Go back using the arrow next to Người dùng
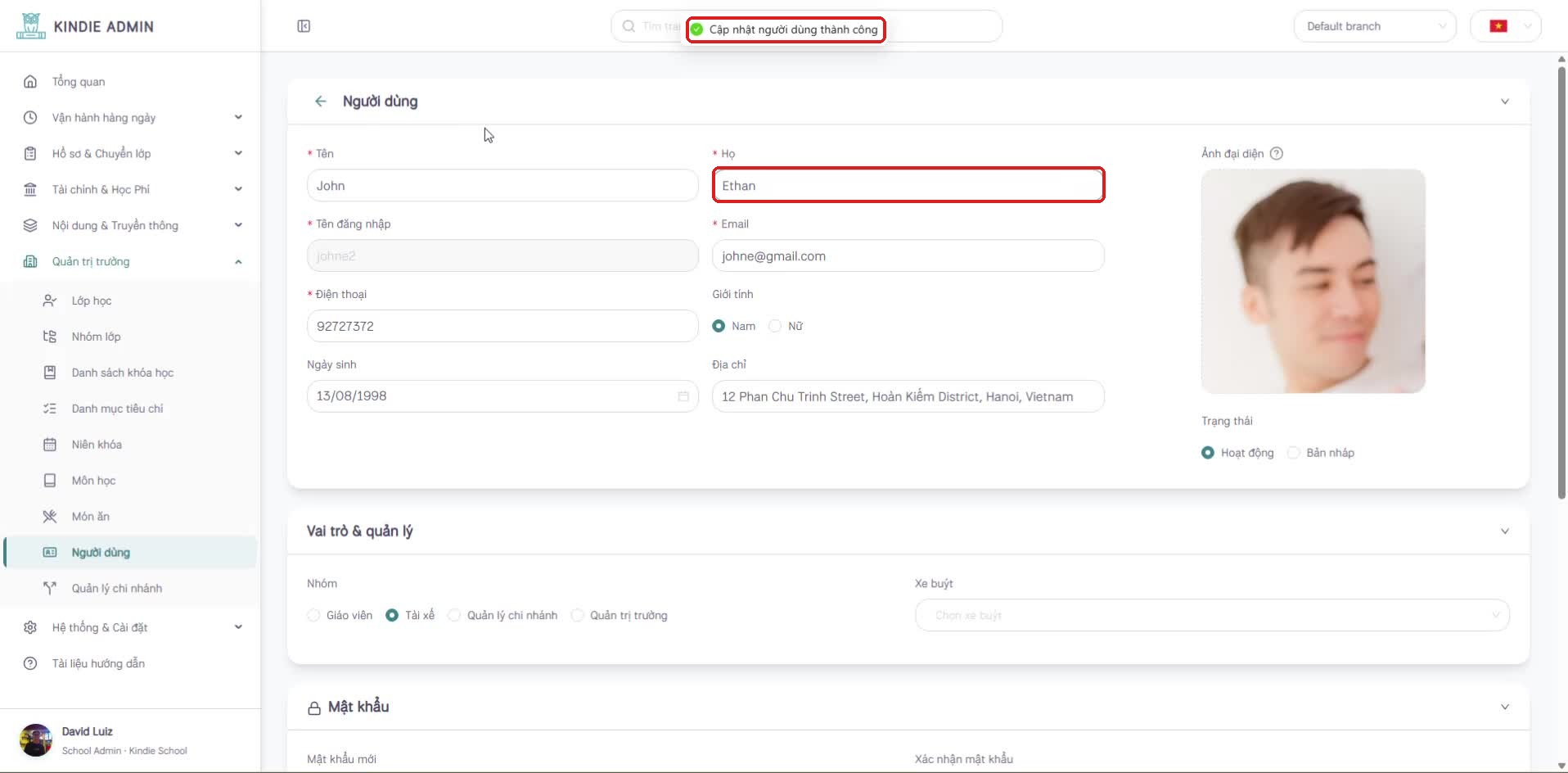Viewport: 1568px width, 773px height. pos(320,102)
